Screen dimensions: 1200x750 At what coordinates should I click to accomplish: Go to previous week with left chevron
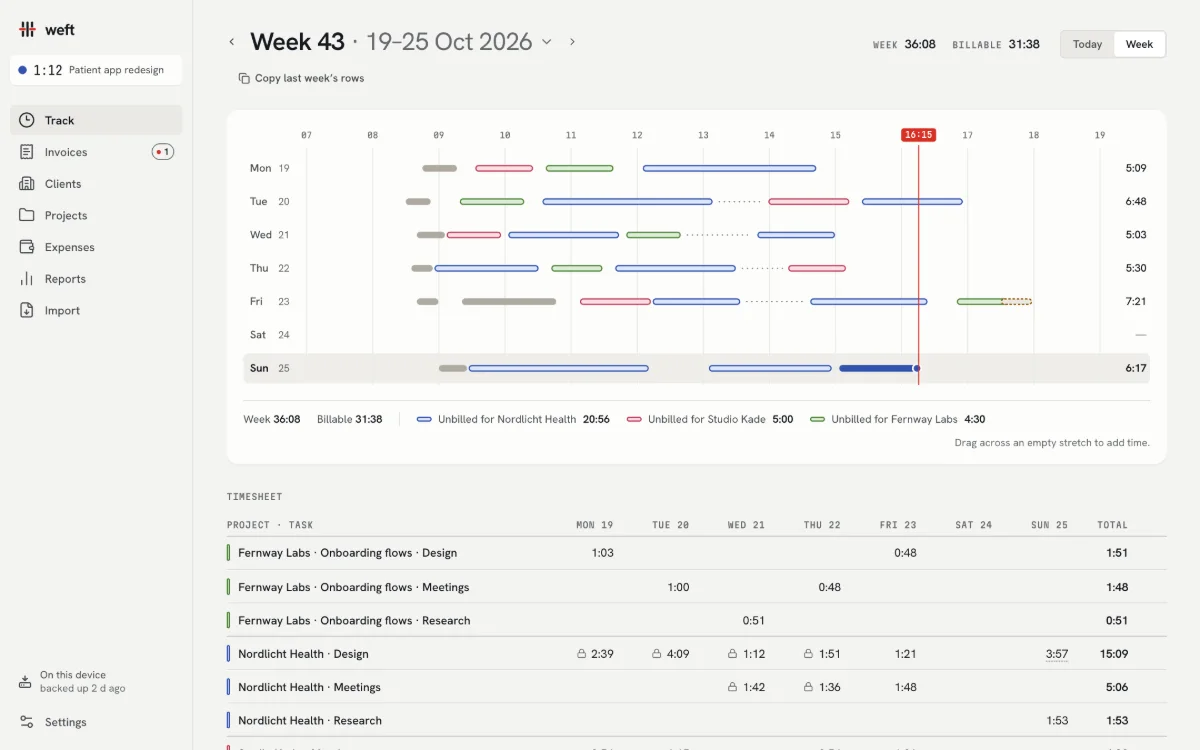[232, 42]
